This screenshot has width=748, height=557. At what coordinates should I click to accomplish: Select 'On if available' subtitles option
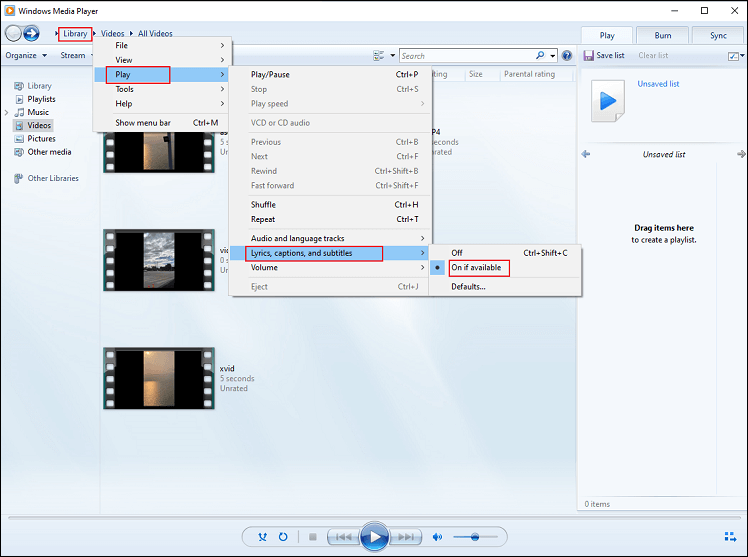[x=479, y=268]
